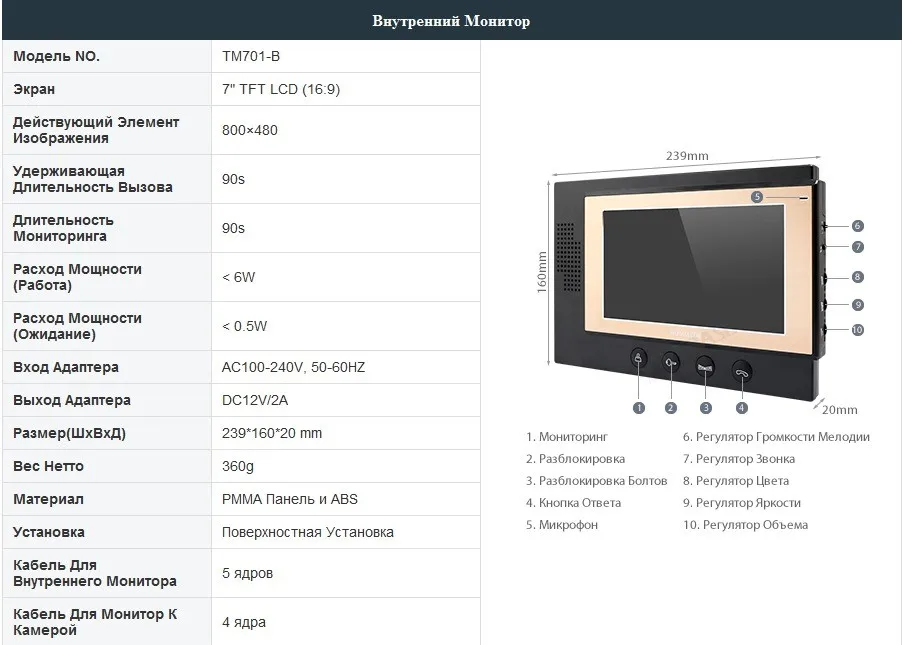903x645 pixels.
Task: Click callout number 5 near the microphone
Action: click(757, 197)
